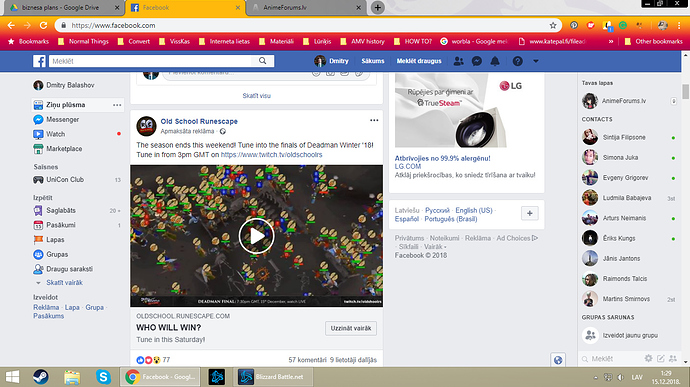
Task: Bookmark this page with star icon
Action: pyautogui.click(x=553, y=26)
